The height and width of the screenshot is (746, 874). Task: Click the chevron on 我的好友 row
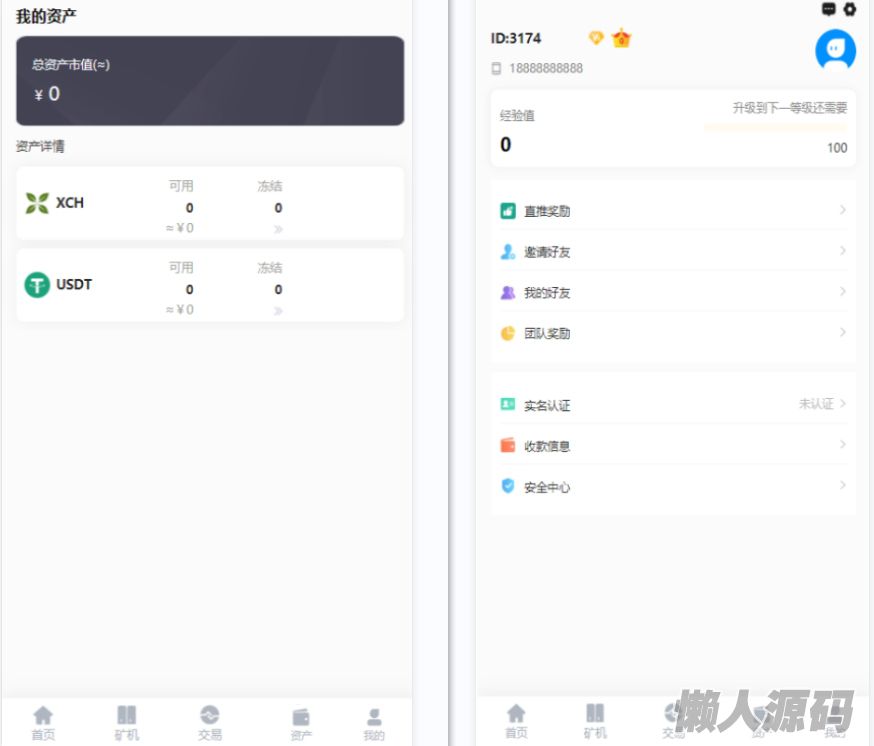click(843, 291)
